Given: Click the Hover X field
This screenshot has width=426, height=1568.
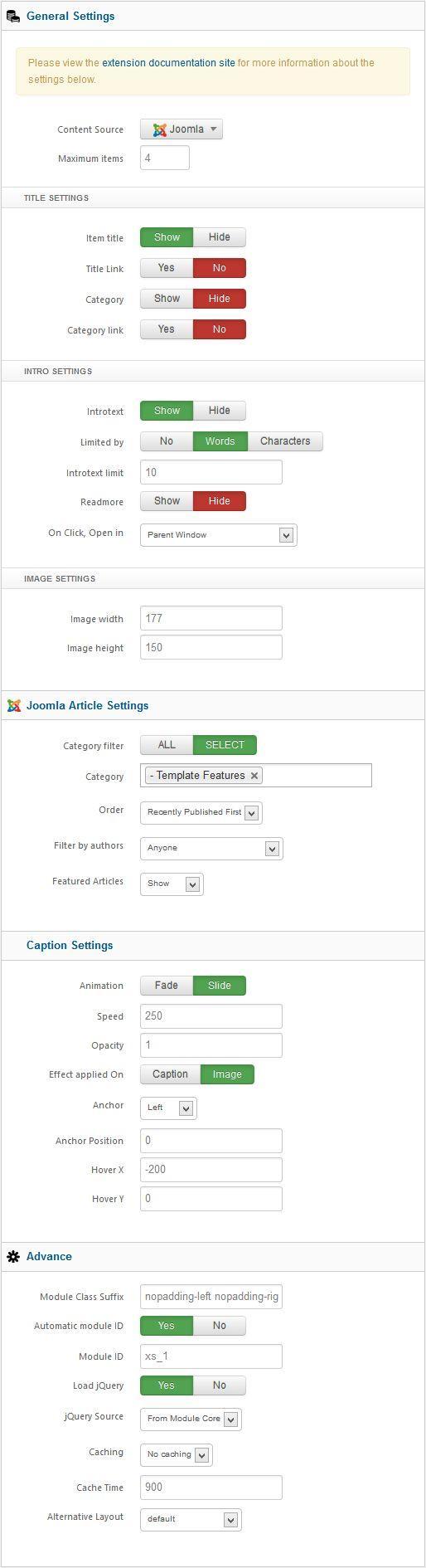Looking at the screenshot, I should [211, 1169].
